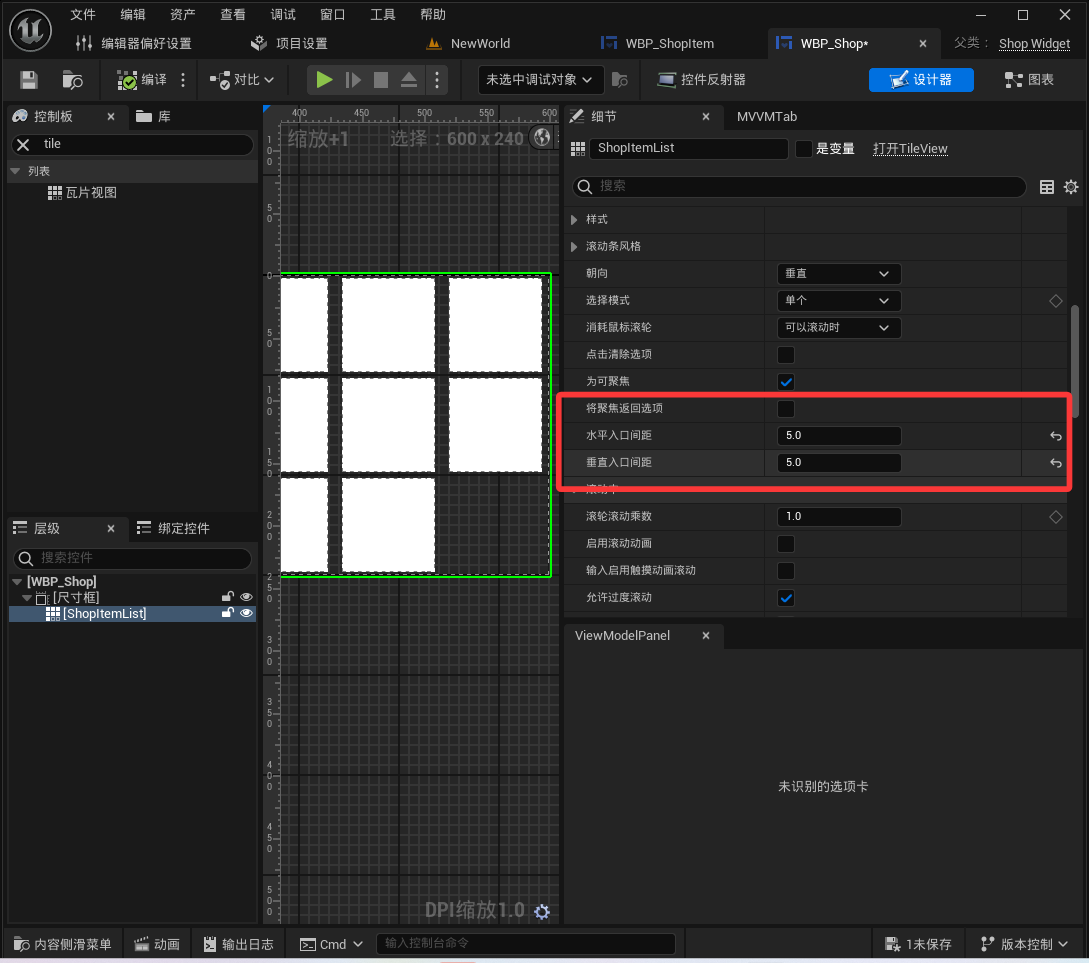Open the 项目设置 project settings tab

pyautogui.click(x=289, y=44)
